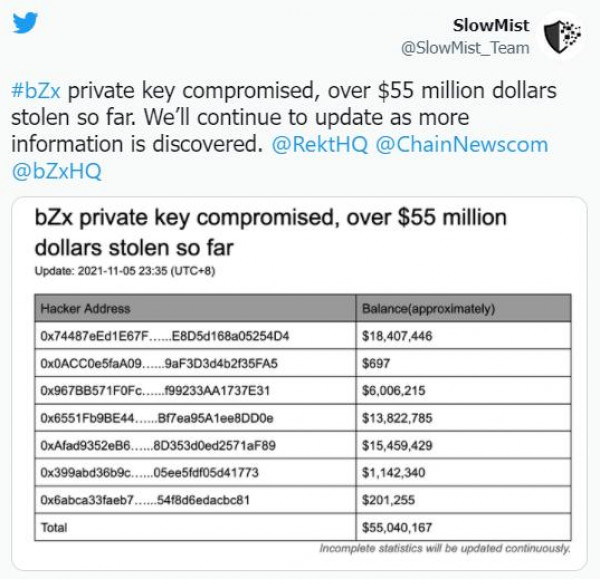The height and width of the screenshot is (579, 600).
Task: Select the address 0x967BB571F0Fc row
Action: tap(303, 390)
